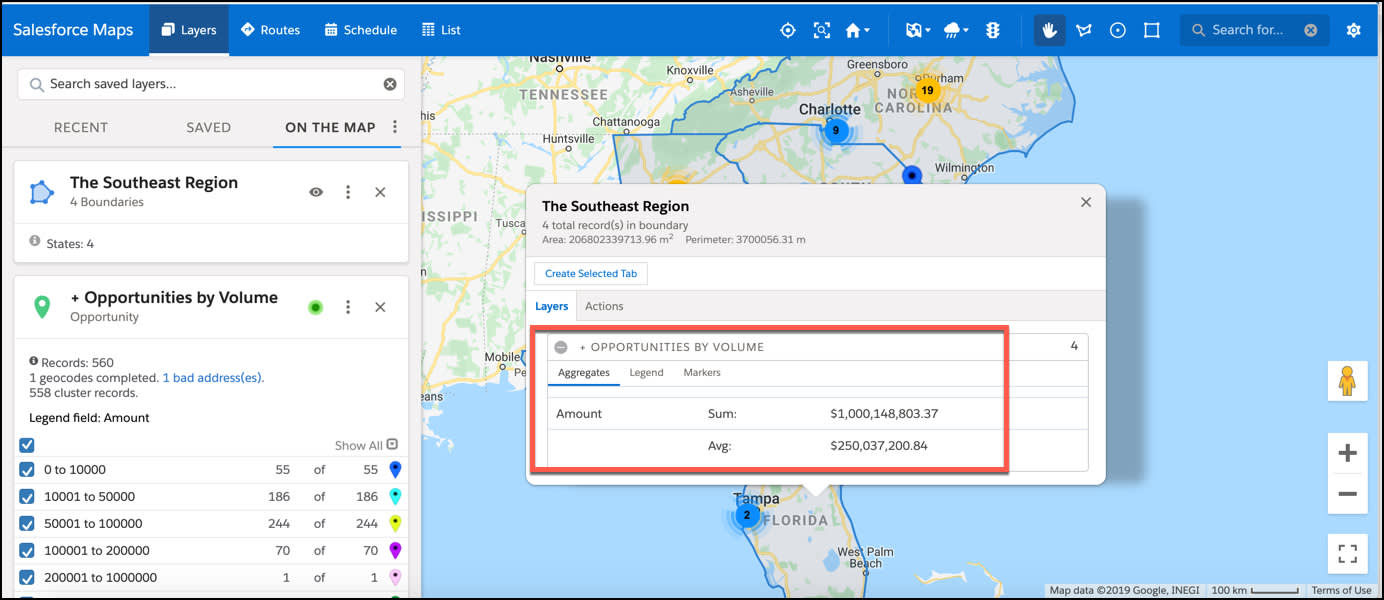1384x600 pixels.
Task: Open Salesforce Maps settings gear
Action: 1354,30
